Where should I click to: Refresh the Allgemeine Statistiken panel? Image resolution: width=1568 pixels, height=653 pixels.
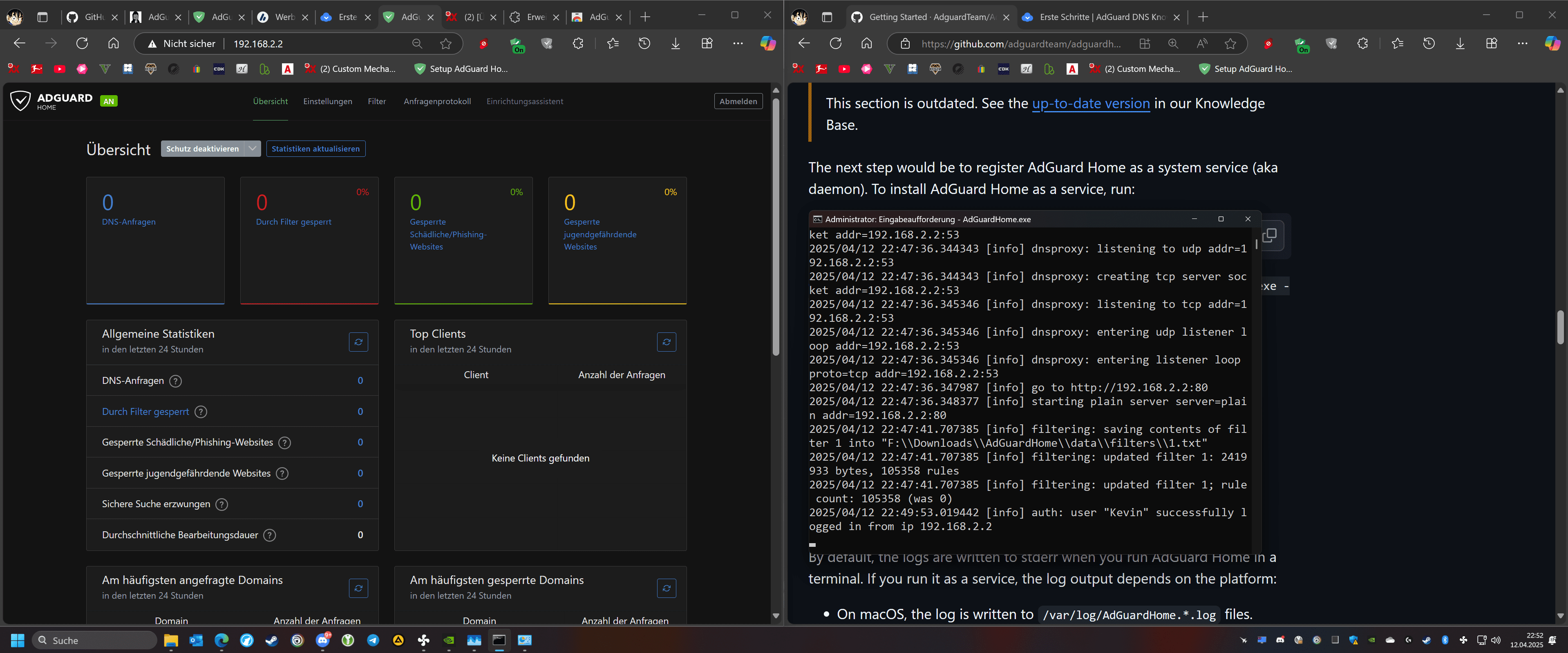[x=358, y=342]
